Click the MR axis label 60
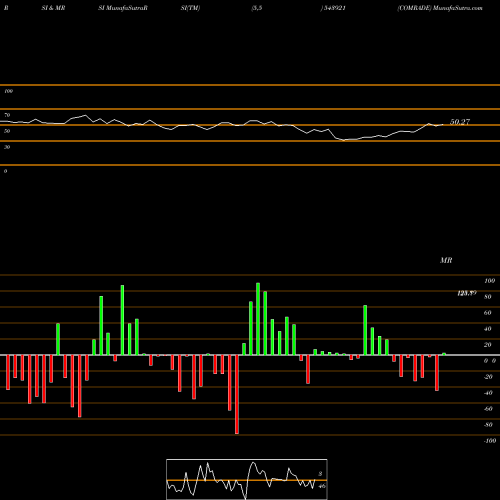Screen dimensions: 500x500 coord(487,313)
